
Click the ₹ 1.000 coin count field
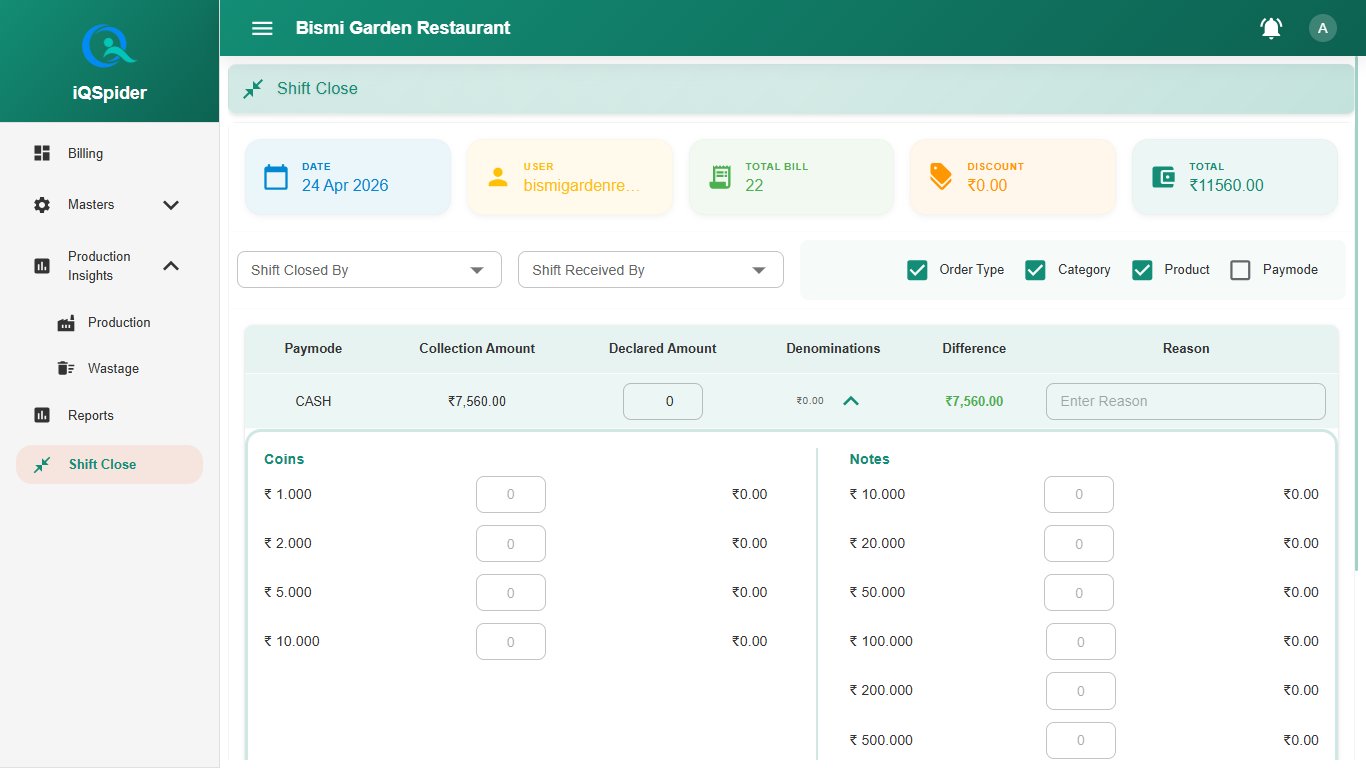click(511, 494)
